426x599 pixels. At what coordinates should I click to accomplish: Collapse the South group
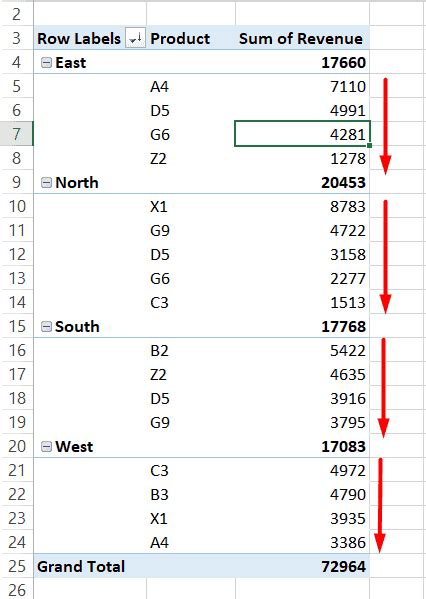46,327
